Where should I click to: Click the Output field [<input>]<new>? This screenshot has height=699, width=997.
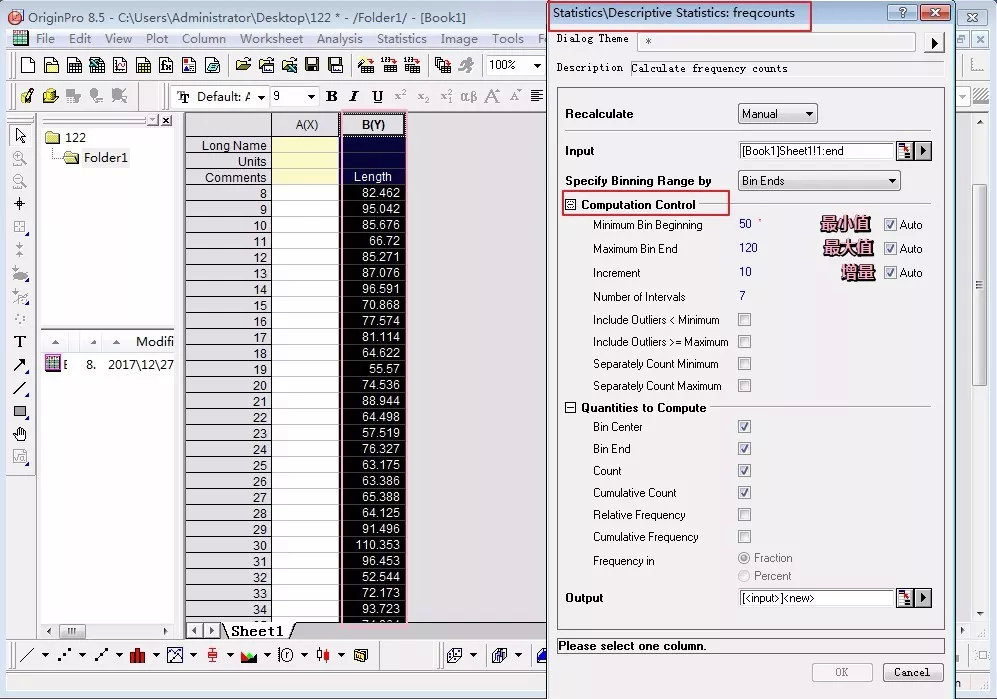(817, 598)
